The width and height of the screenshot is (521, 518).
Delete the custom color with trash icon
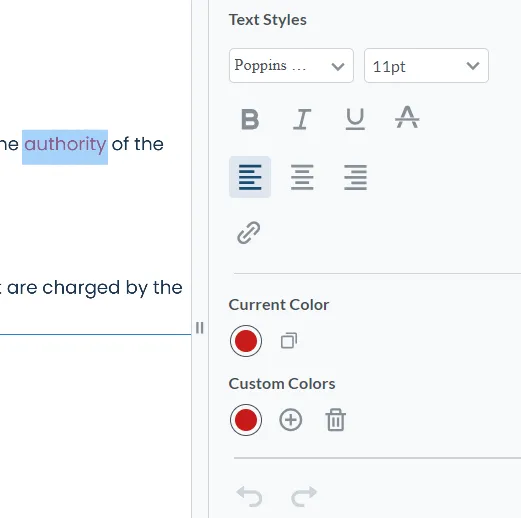335,420
